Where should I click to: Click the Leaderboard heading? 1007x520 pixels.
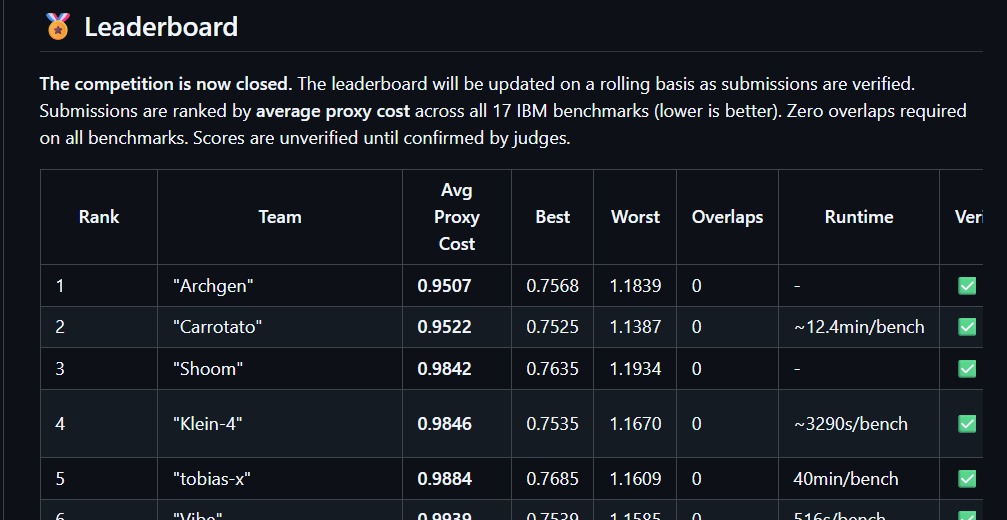tap(161, 27)
